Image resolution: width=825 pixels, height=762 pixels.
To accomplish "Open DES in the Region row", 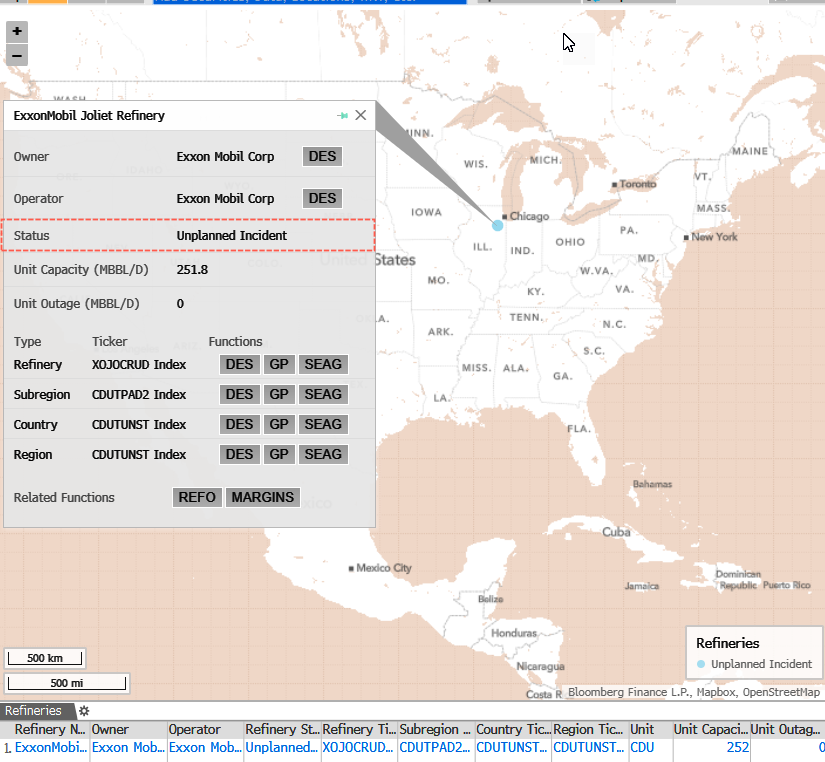I will pyautogui.click(x=239, y=454).
